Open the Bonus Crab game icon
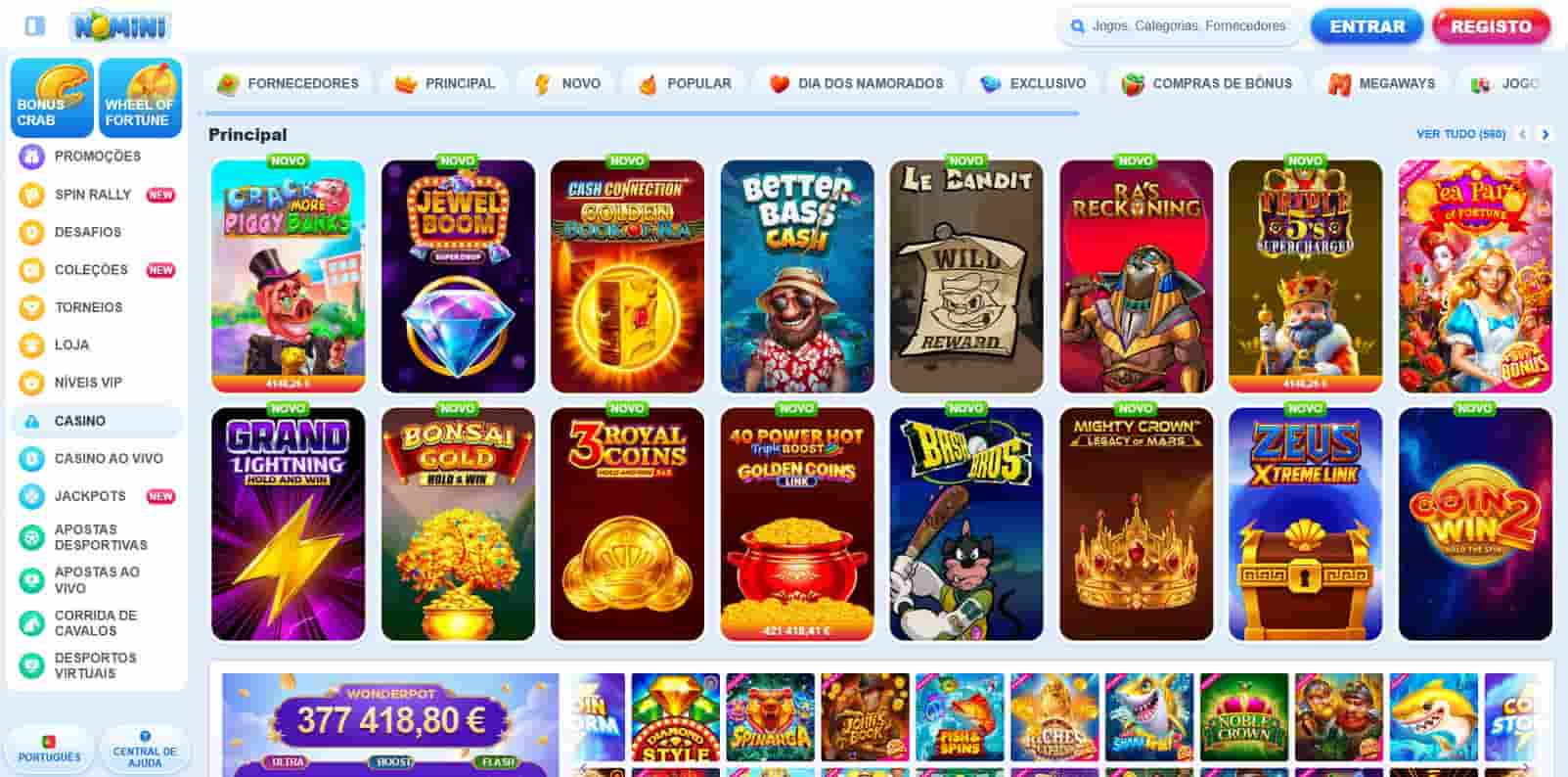The width and height of the screenshot is (1568, 777). [x=52, y=98]
